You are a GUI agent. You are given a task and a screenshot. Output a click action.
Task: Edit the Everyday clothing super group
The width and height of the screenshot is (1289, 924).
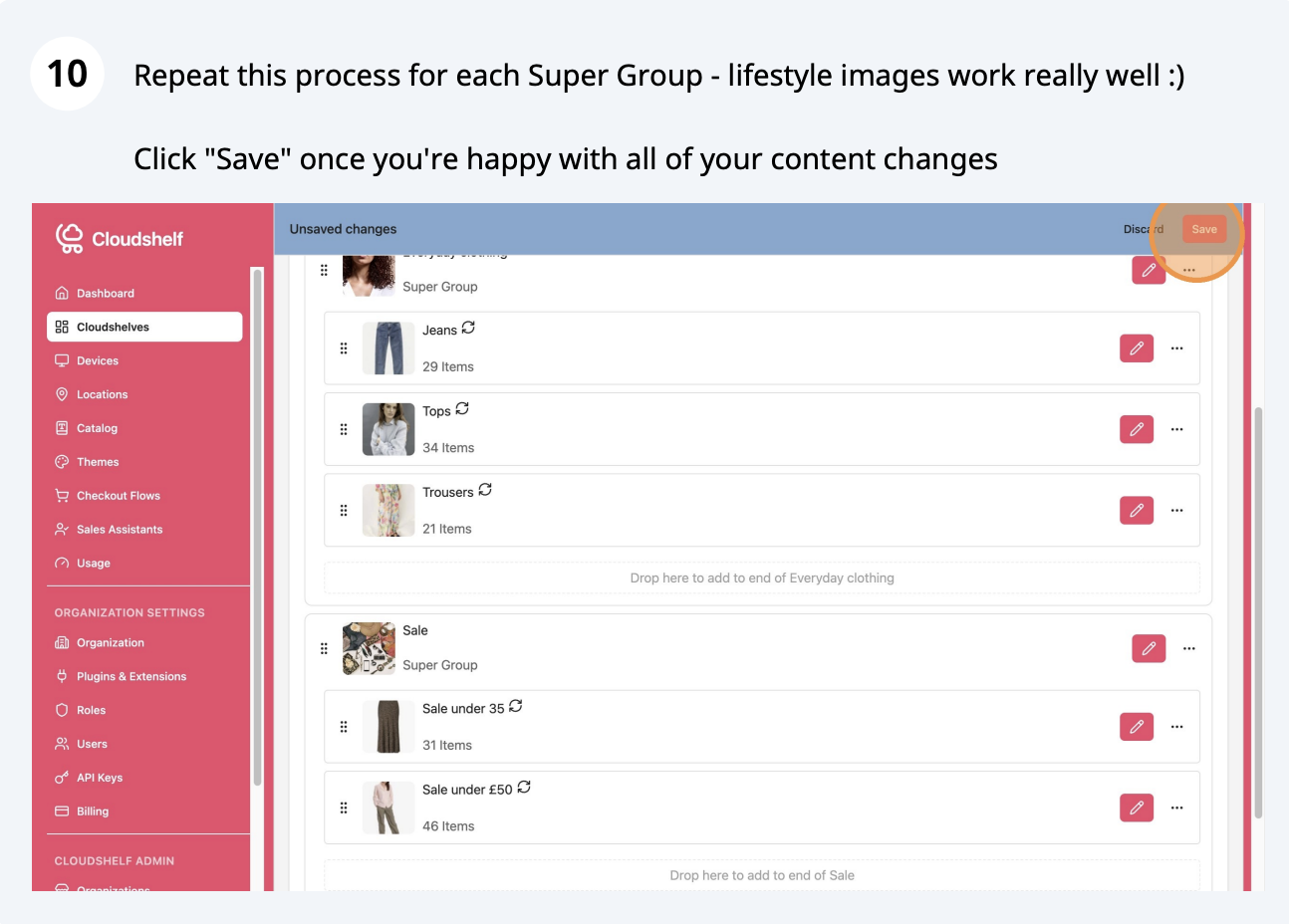pos(1149,270)
